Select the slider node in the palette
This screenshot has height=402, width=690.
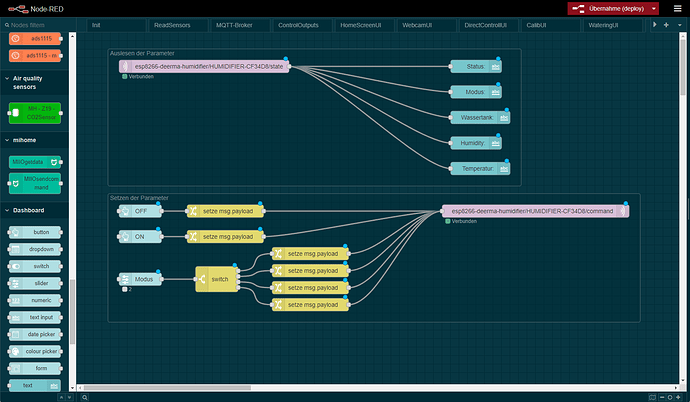coord(35,283)
